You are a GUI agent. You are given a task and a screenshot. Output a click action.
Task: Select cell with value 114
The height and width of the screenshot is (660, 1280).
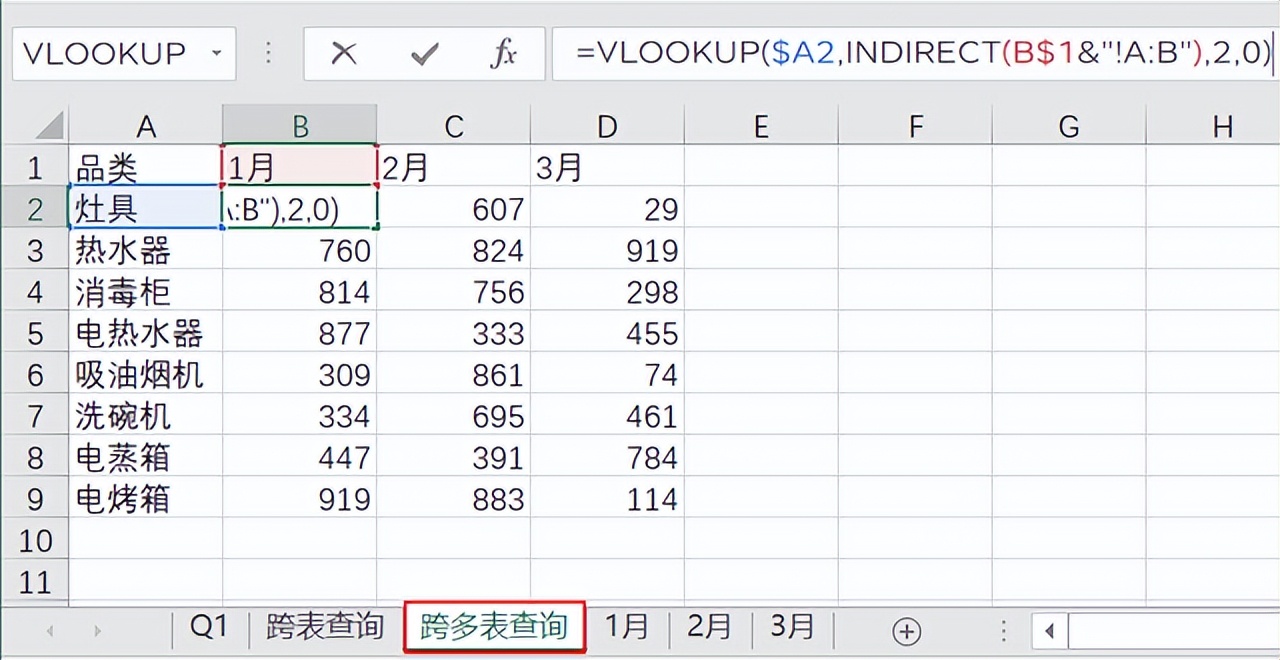pos(607,498)
